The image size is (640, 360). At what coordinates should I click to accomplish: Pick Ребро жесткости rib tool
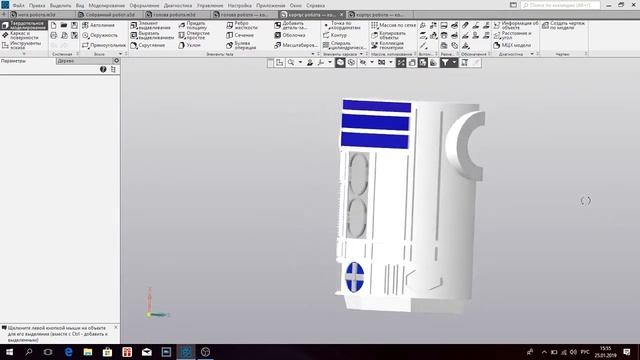pos(242,25)
